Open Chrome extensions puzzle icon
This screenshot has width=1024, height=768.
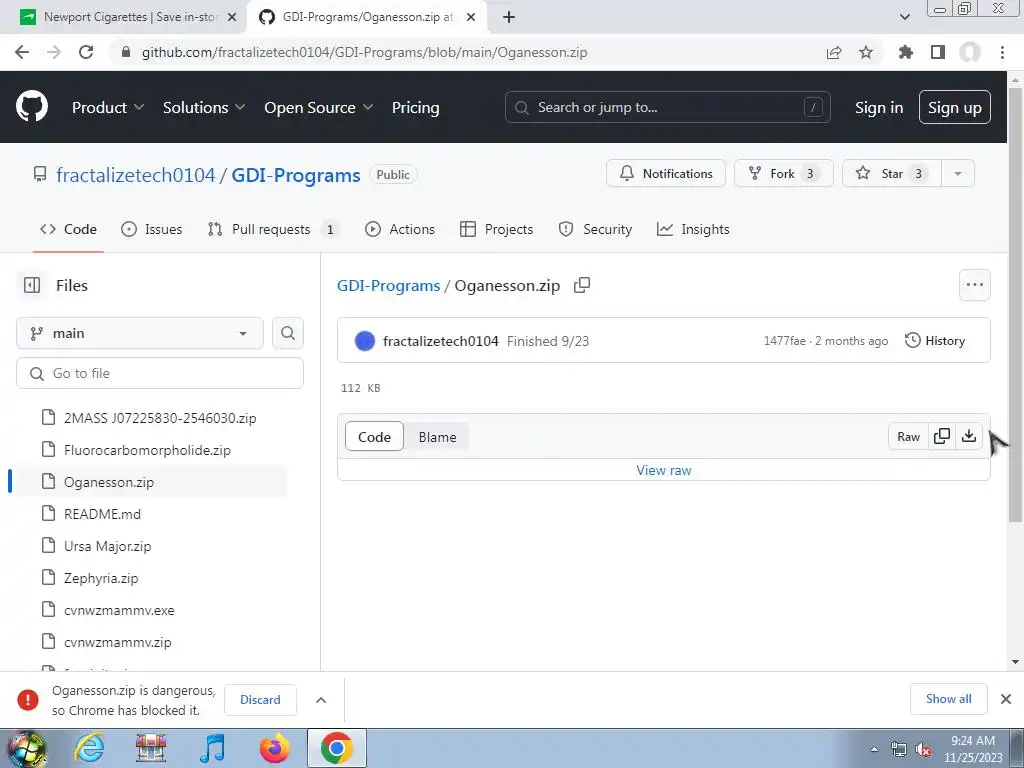point(905,52)
